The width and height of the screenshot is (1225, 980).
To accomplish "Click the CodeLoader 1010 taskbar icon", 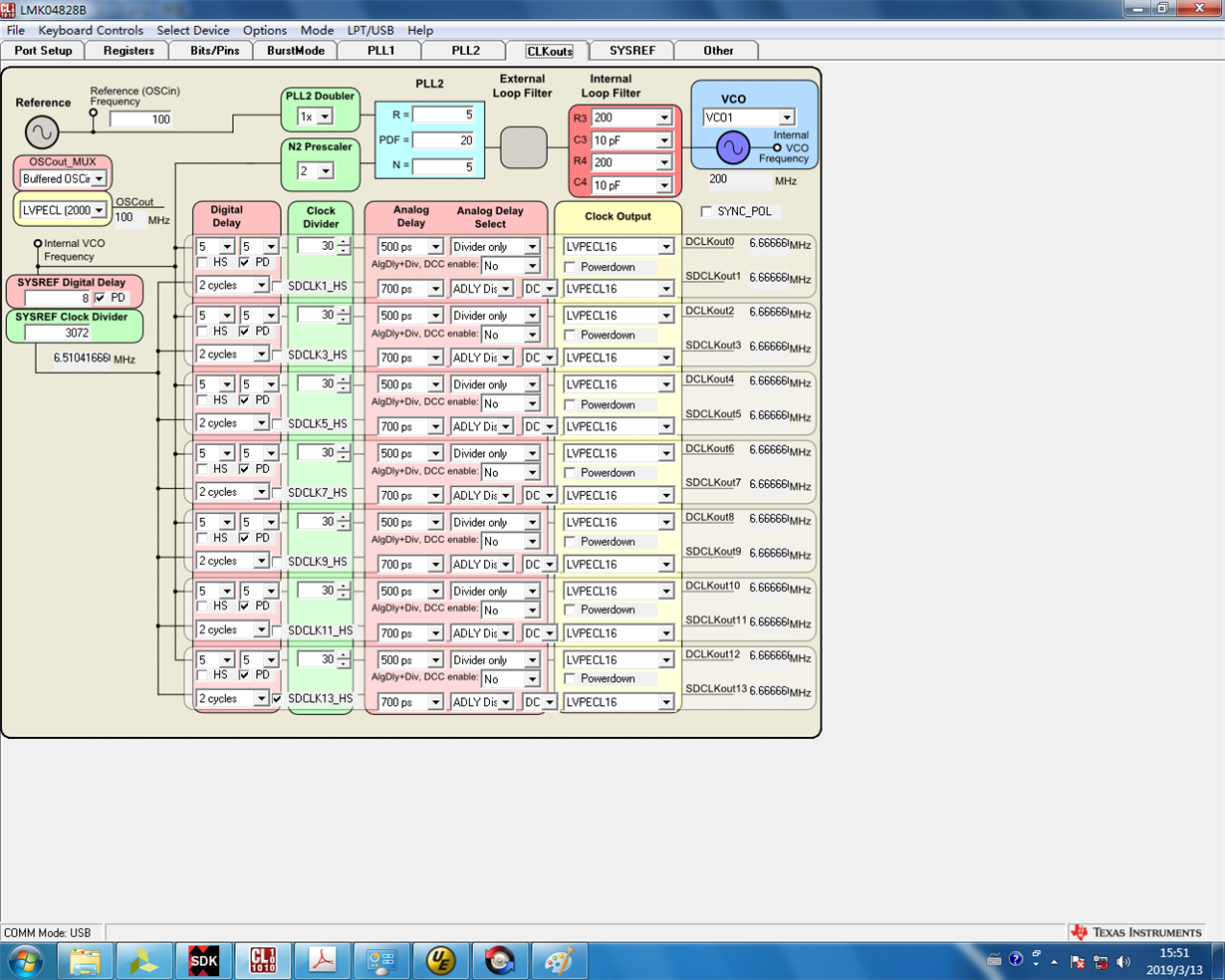I will tap(263, 961).
